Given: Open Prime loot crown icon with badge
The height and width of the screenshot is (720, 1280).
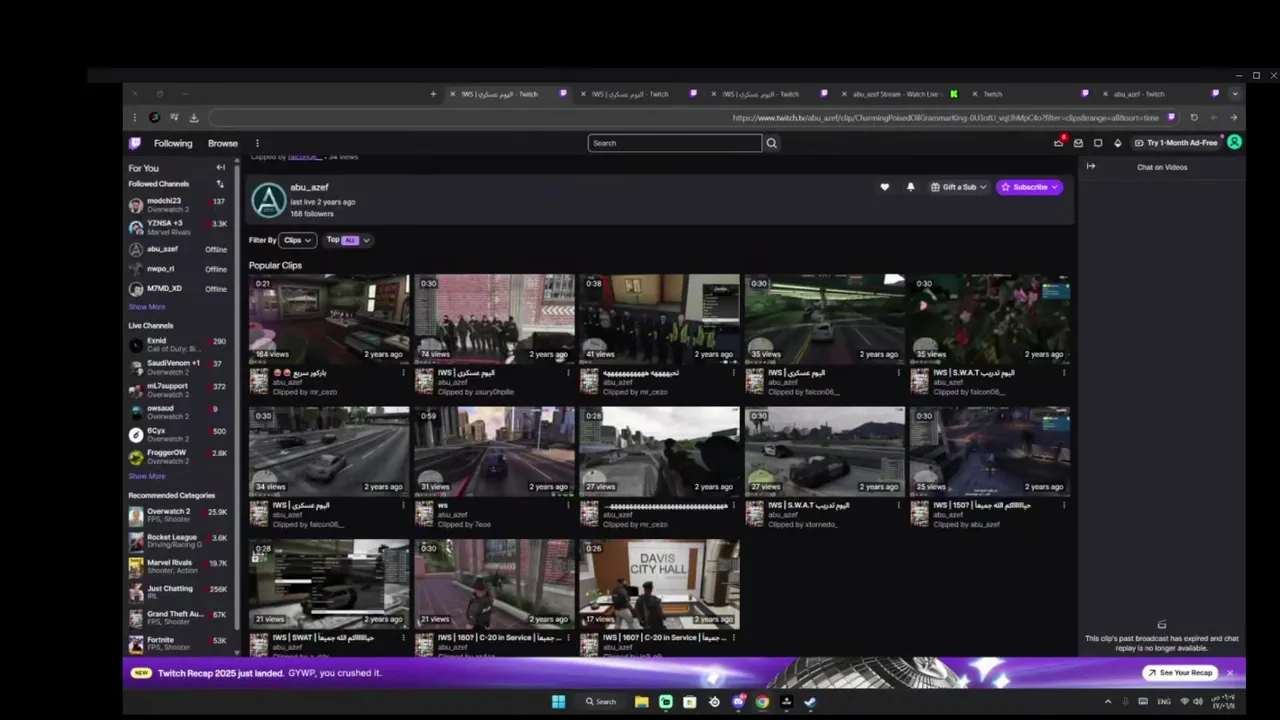Looking at the screenshot, I should tap(1058, 143).
